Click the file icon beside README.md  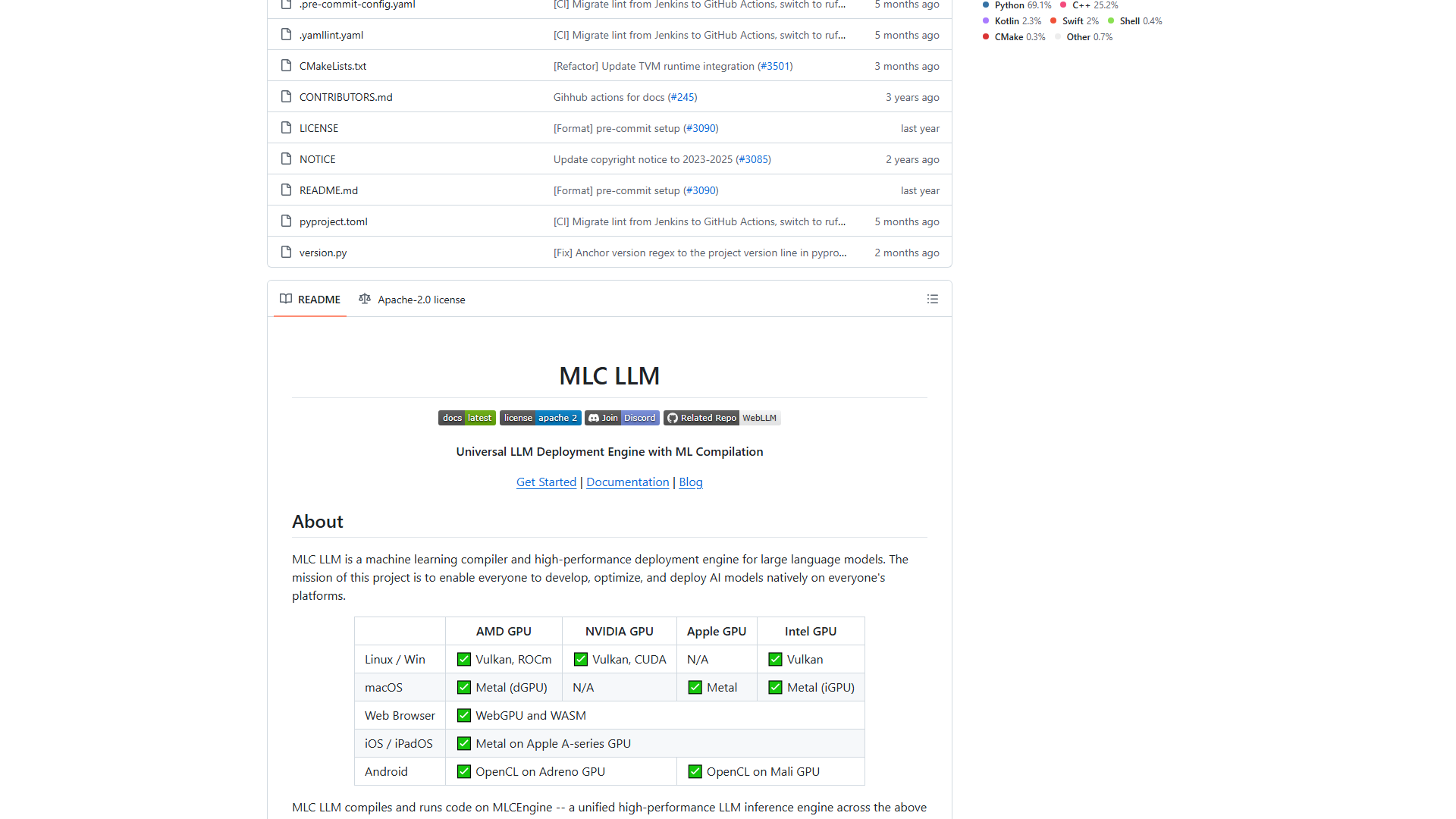(286, 190)
